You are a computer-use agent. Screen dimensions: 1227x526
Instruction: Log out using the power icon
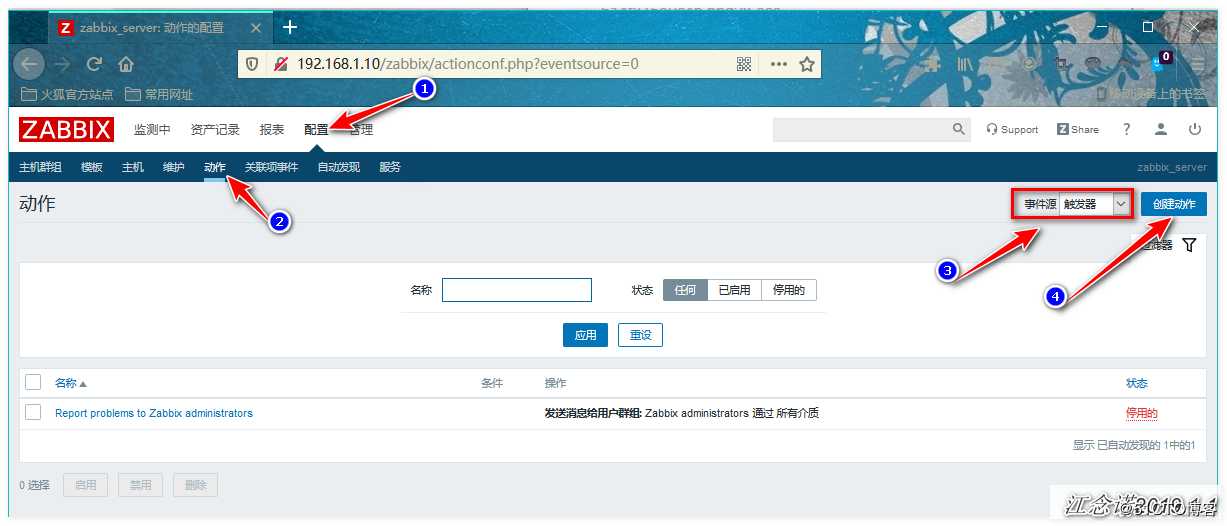click(1195, 129)
